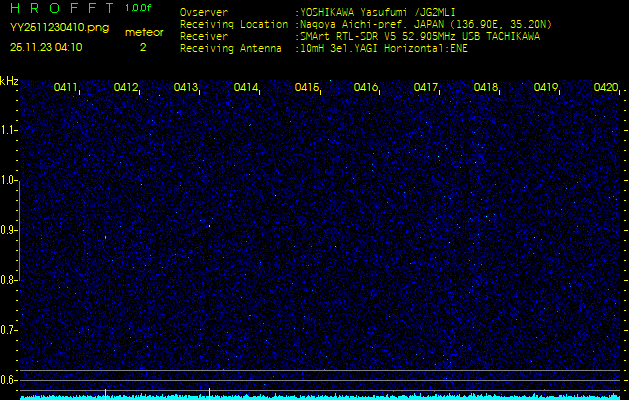Click the HROFFT title text
This screenshot has height=400, width=629.
(x=58, y=9)
